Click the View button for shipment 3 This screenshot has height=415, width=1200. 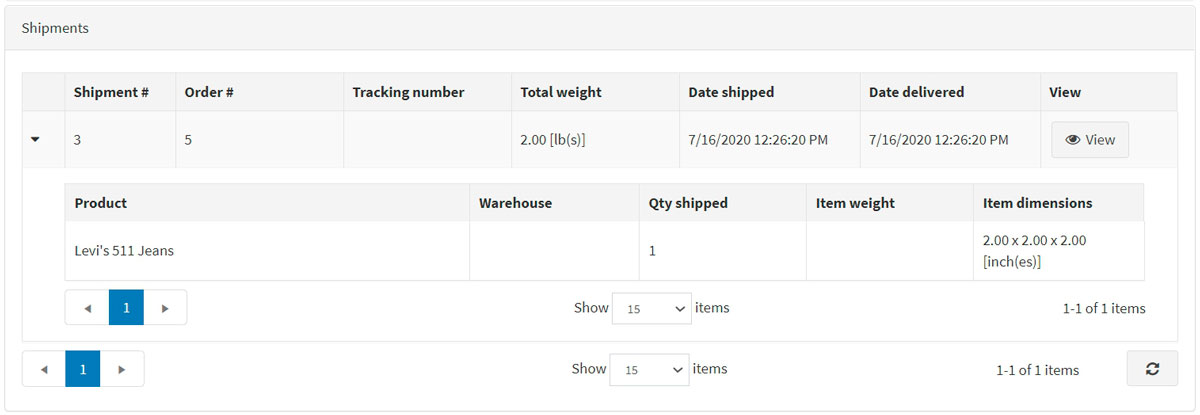1090,140
